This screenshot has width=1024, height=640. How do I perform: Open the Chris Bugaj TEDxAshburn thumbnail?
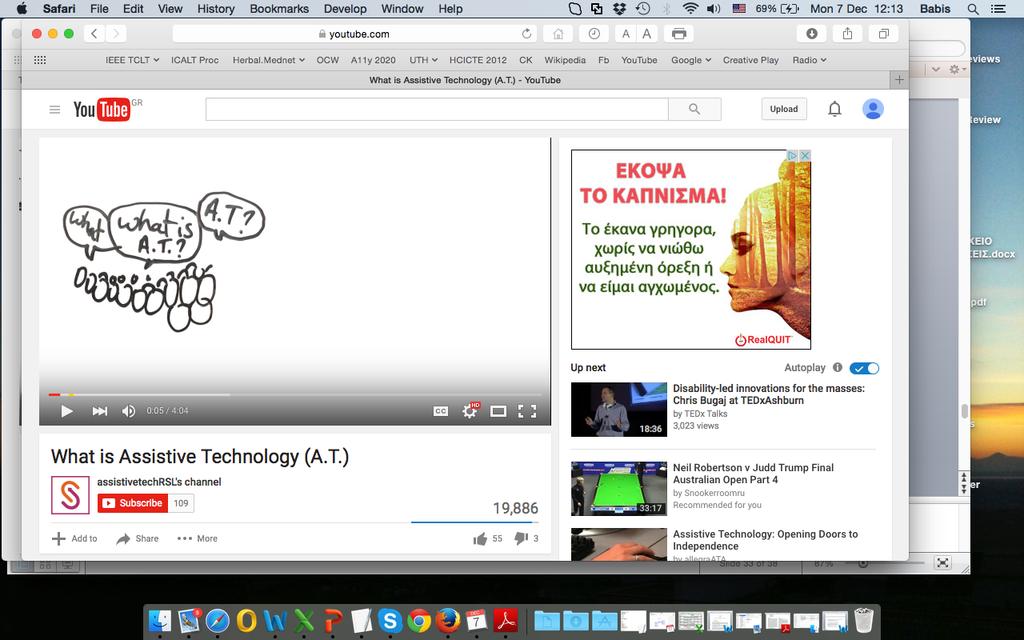(x=618, y=409)
